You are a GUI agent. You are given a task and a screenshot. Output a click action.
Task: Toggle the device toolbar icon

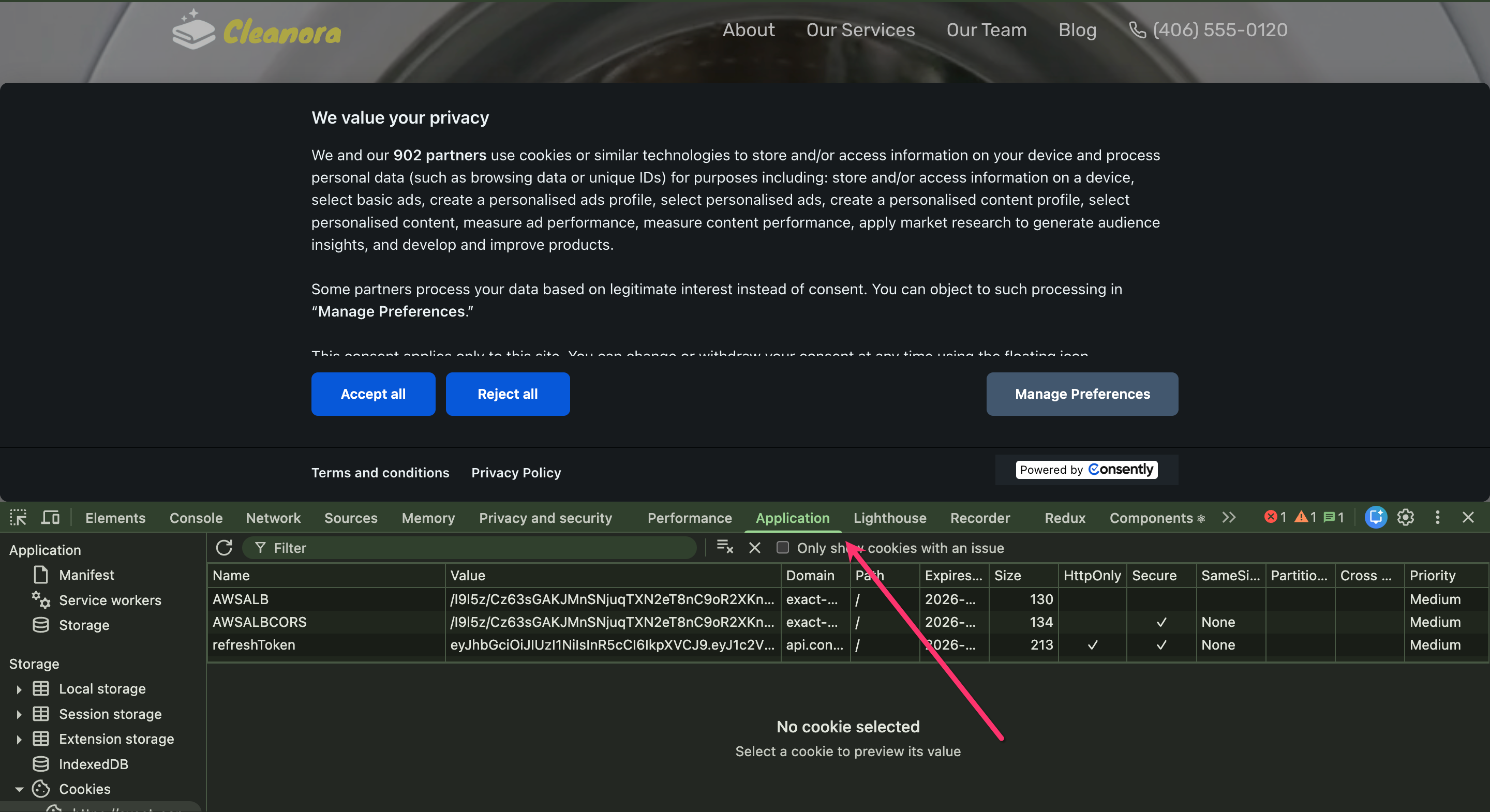point(50,518)
